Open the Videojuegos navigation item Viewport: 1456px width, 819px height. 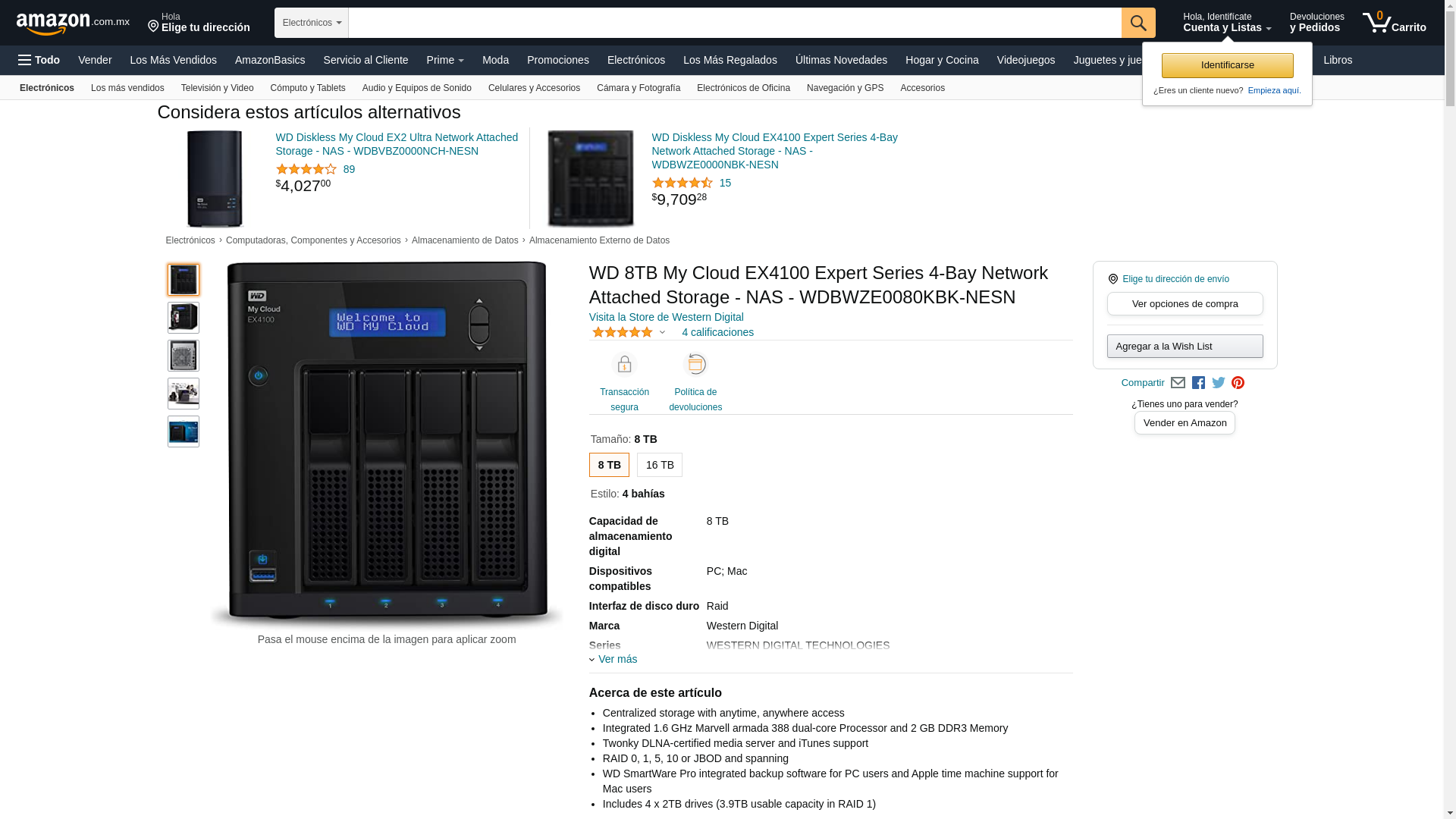(1025, 60)
